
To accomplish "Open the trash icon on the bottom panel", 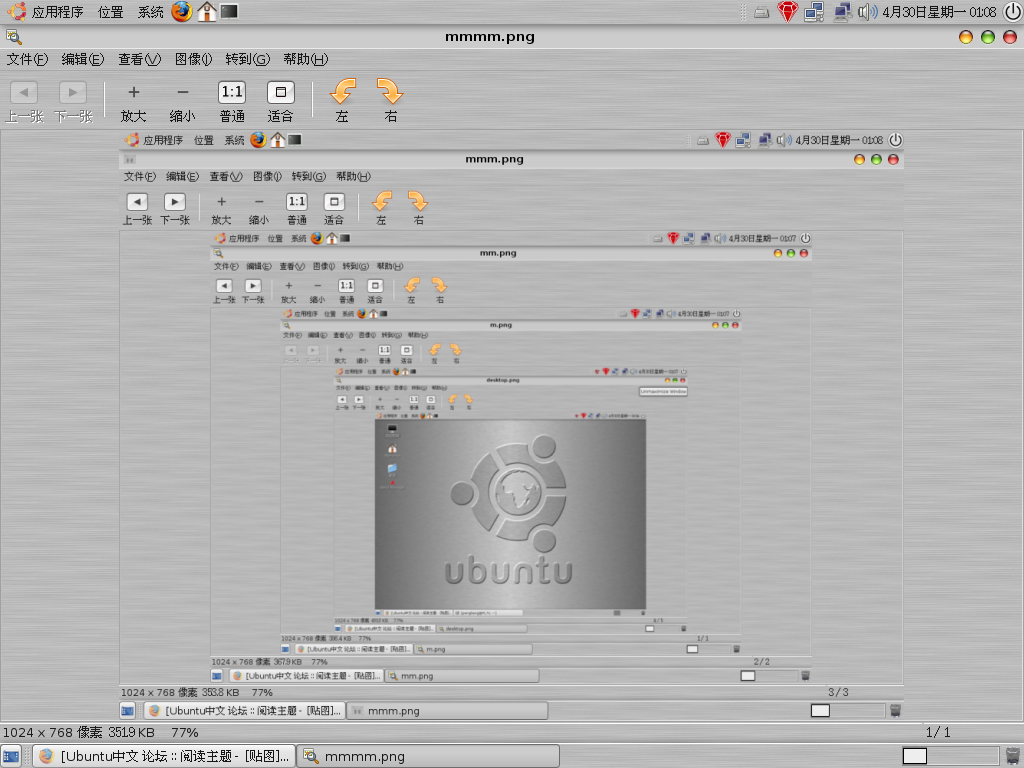I will coord(1013,756).
